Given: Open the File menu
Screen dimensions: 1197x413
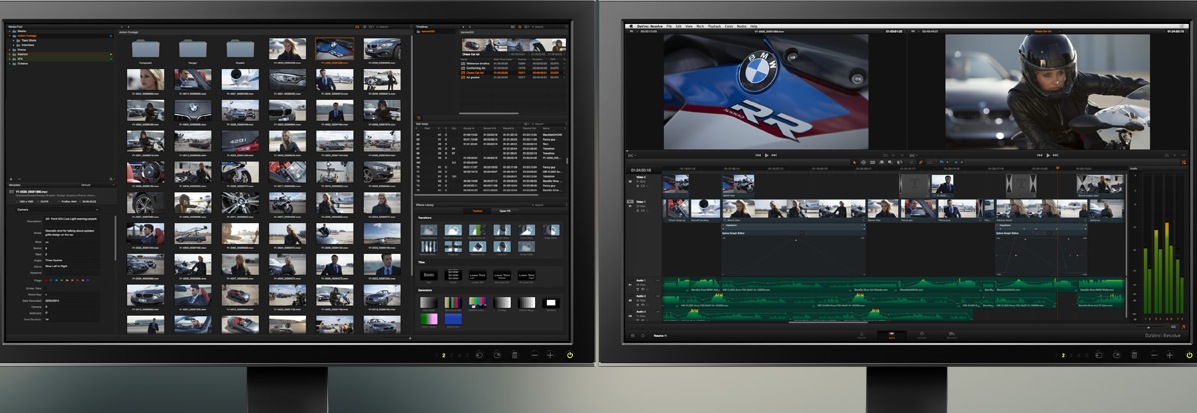Looking at the screenshot, I should (x=669, y=26).
